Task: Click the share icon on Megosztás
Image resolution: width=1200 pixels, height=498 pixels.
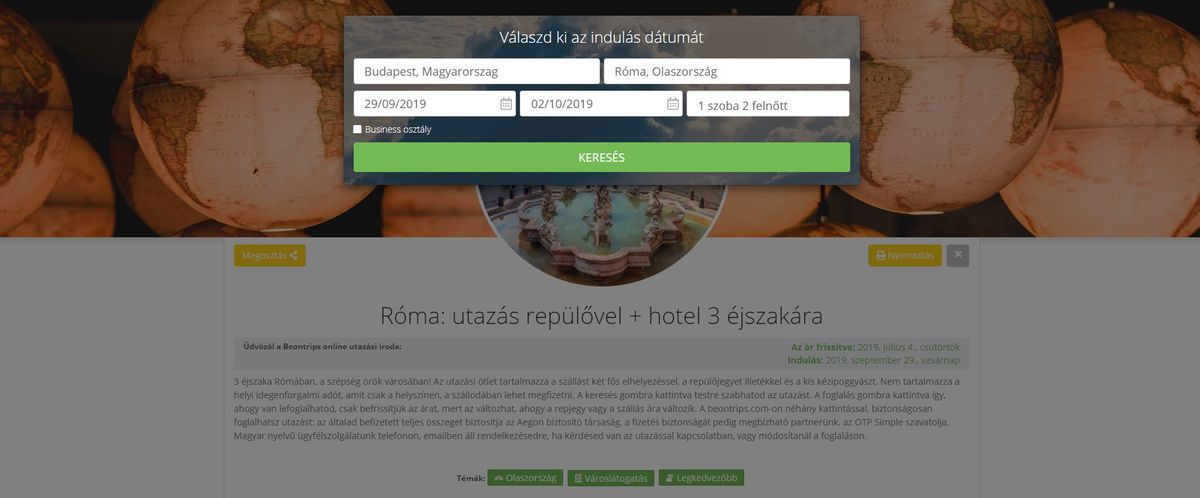Action: (x=294, y=256)
